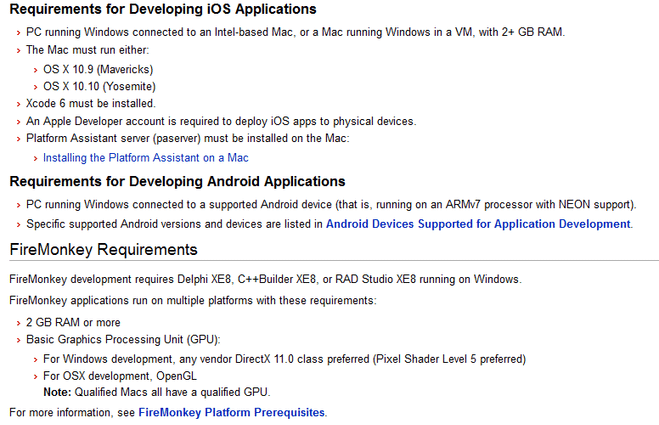Open 'Android Devices Supported for Application Development' link
This screenshot has height=425, width=659.
click(x=478, y=224)
